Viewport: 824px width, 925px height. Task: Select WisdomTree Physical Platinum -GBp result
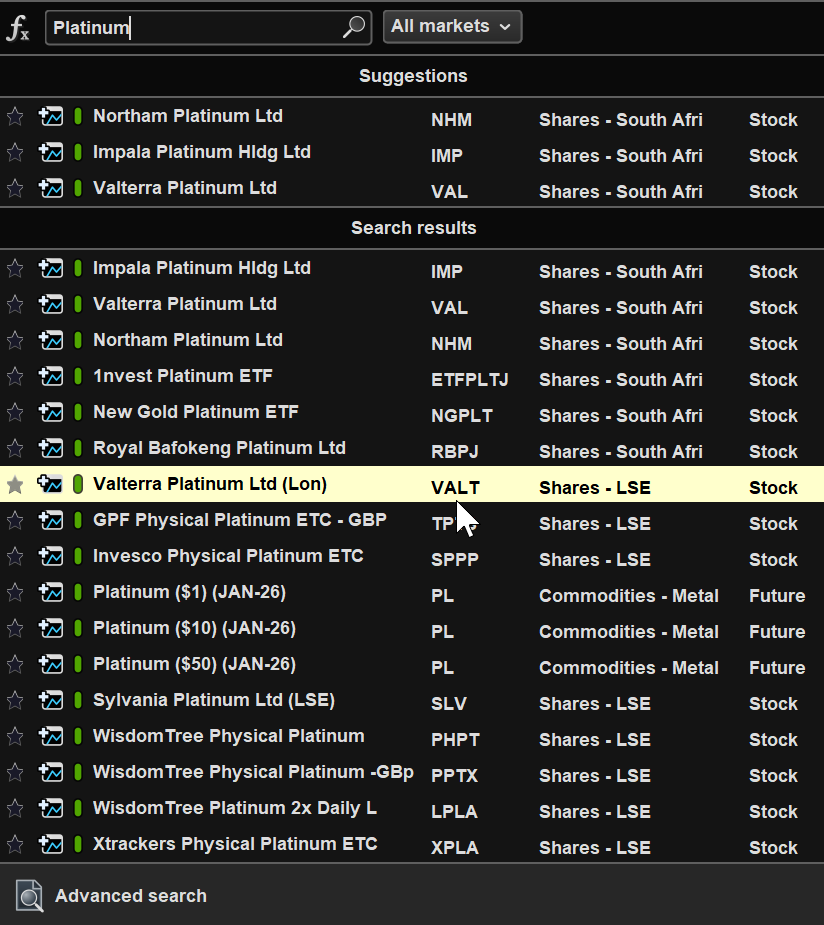click(412, 772)
